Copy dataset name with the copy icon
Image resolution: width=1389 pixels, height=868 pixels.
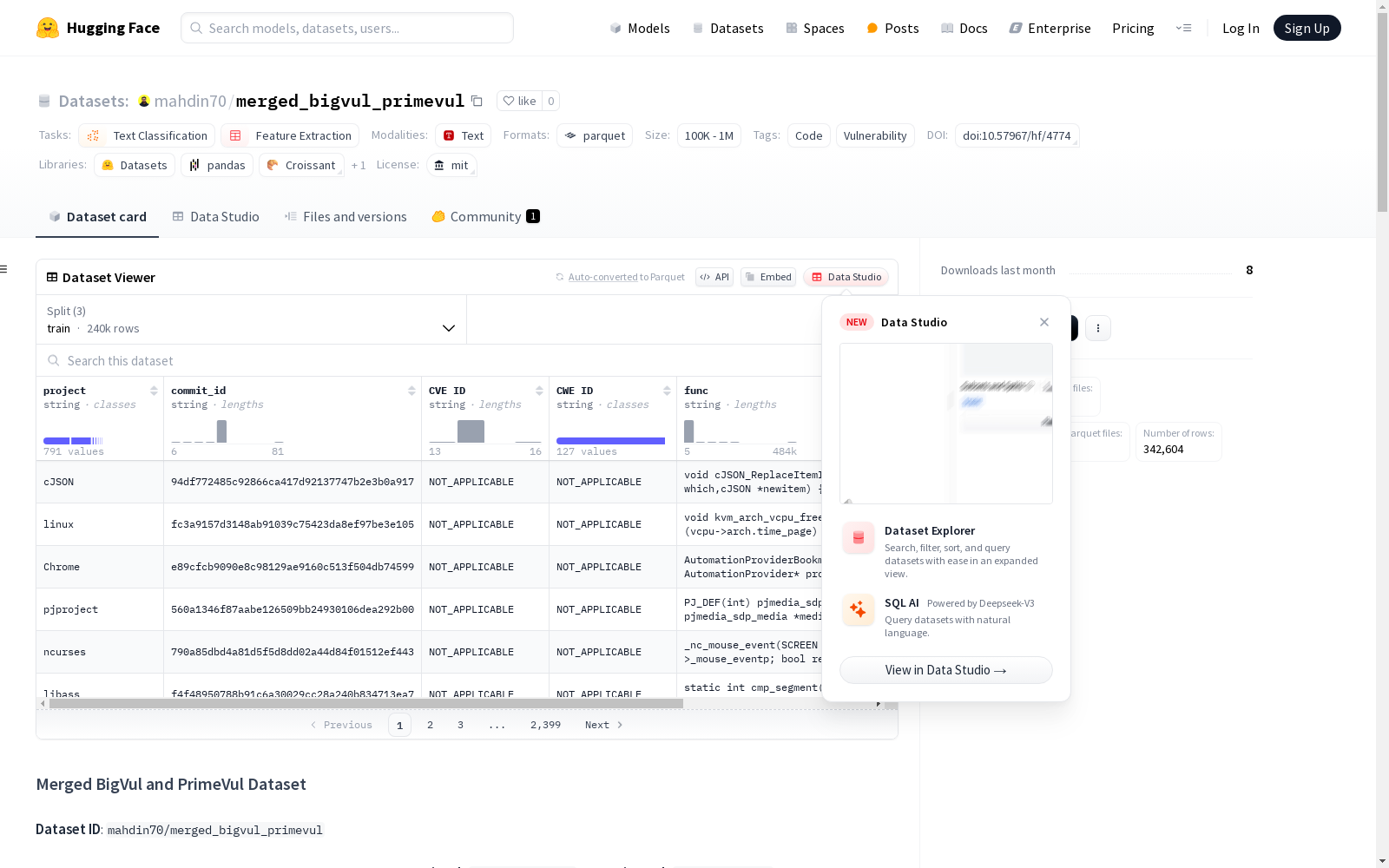point(477,101)
